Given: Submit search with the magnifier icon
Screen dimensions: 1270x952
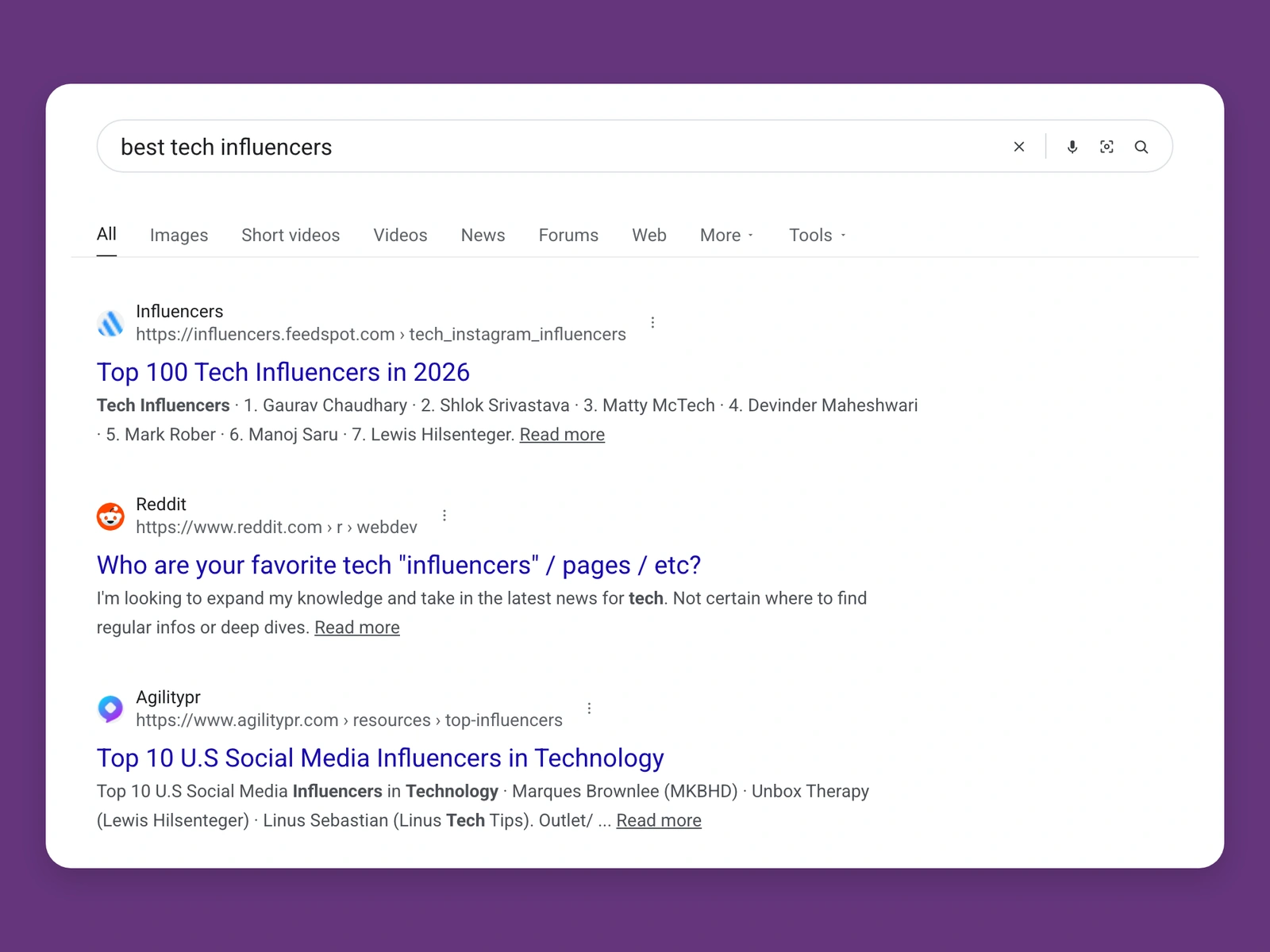Looking at the screenshot, I should 1141,147.
